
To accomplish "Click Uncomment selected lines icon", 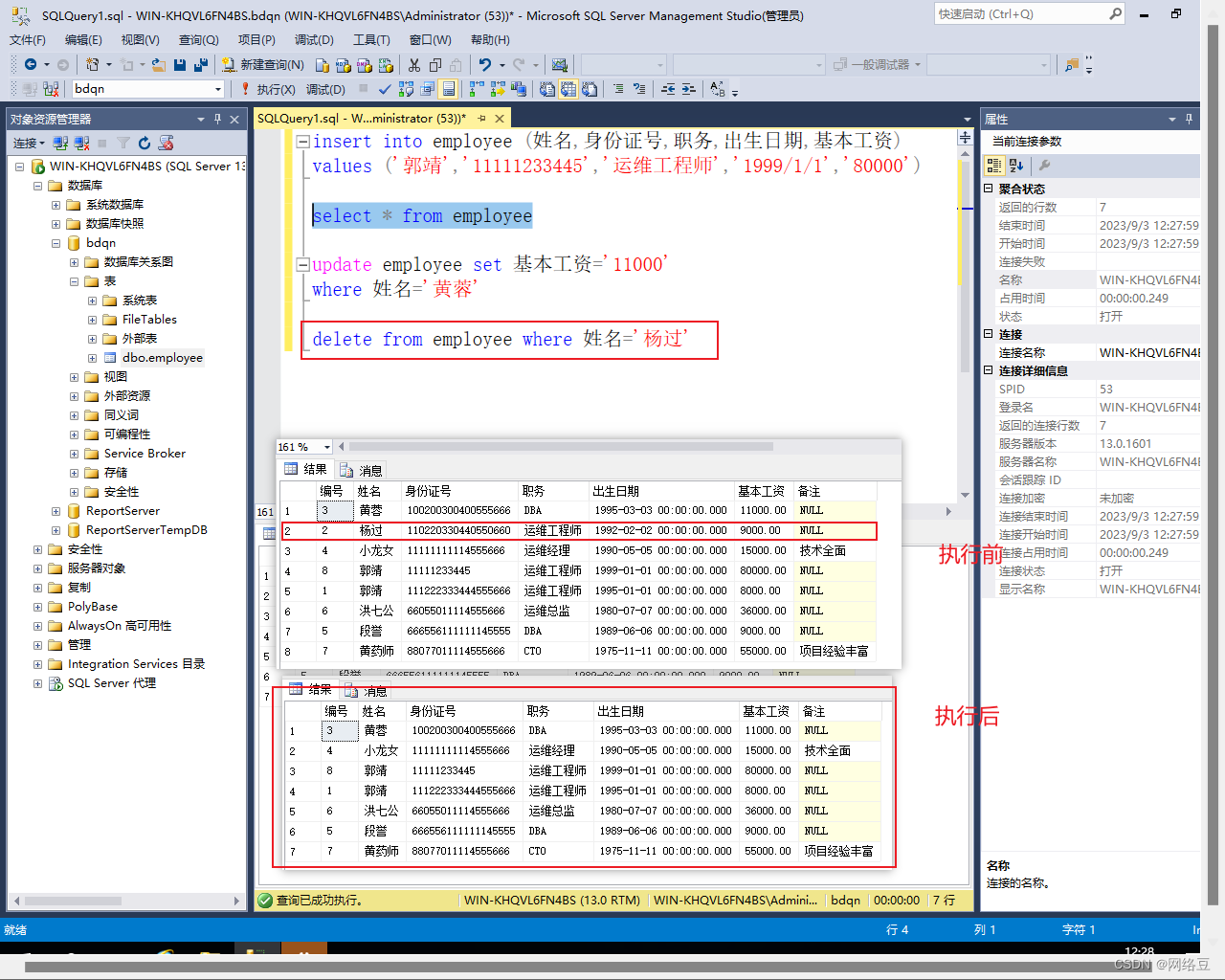I will click(639, 89).
